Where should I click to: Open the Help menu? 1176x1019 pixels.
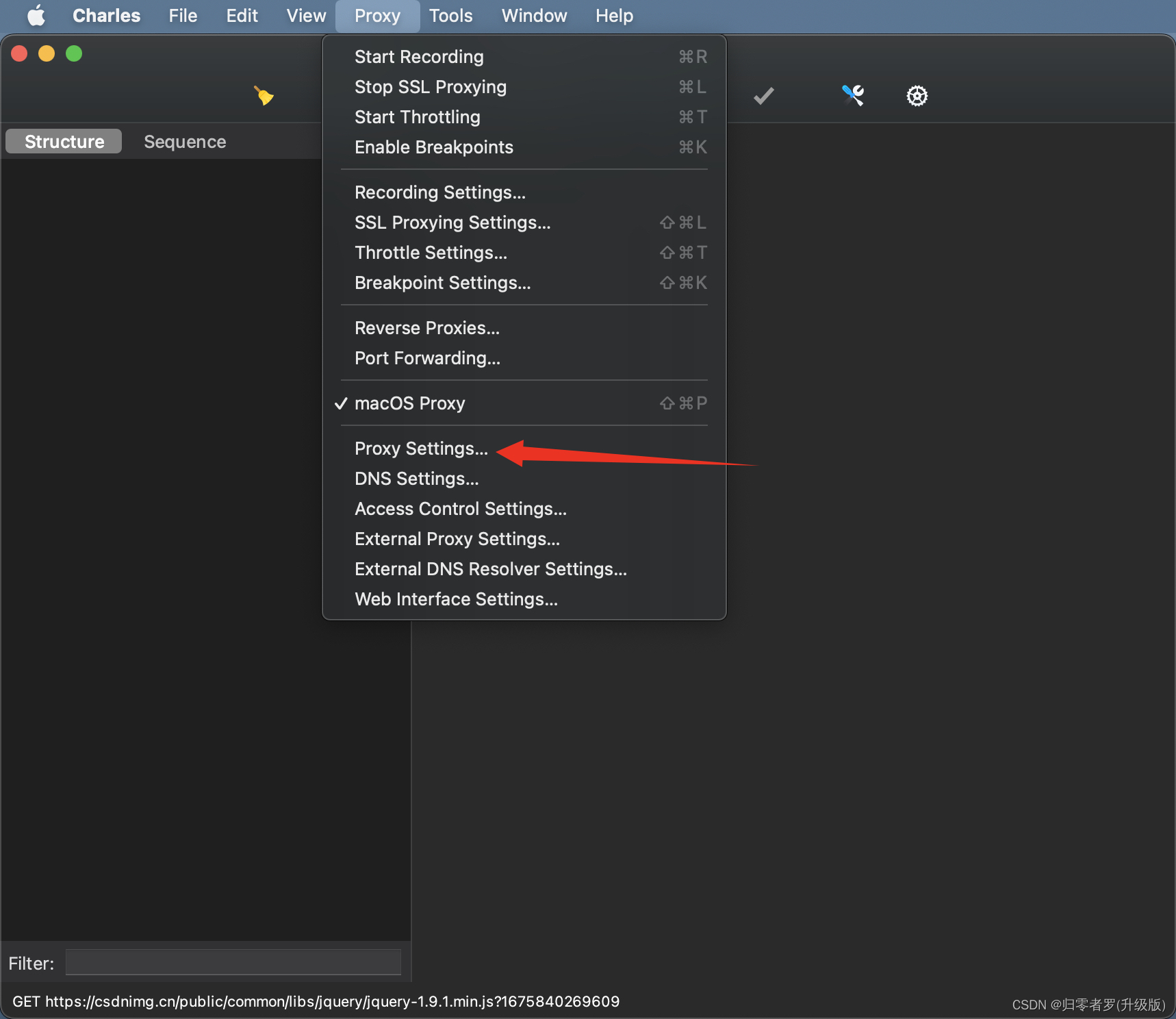point(614,16)
